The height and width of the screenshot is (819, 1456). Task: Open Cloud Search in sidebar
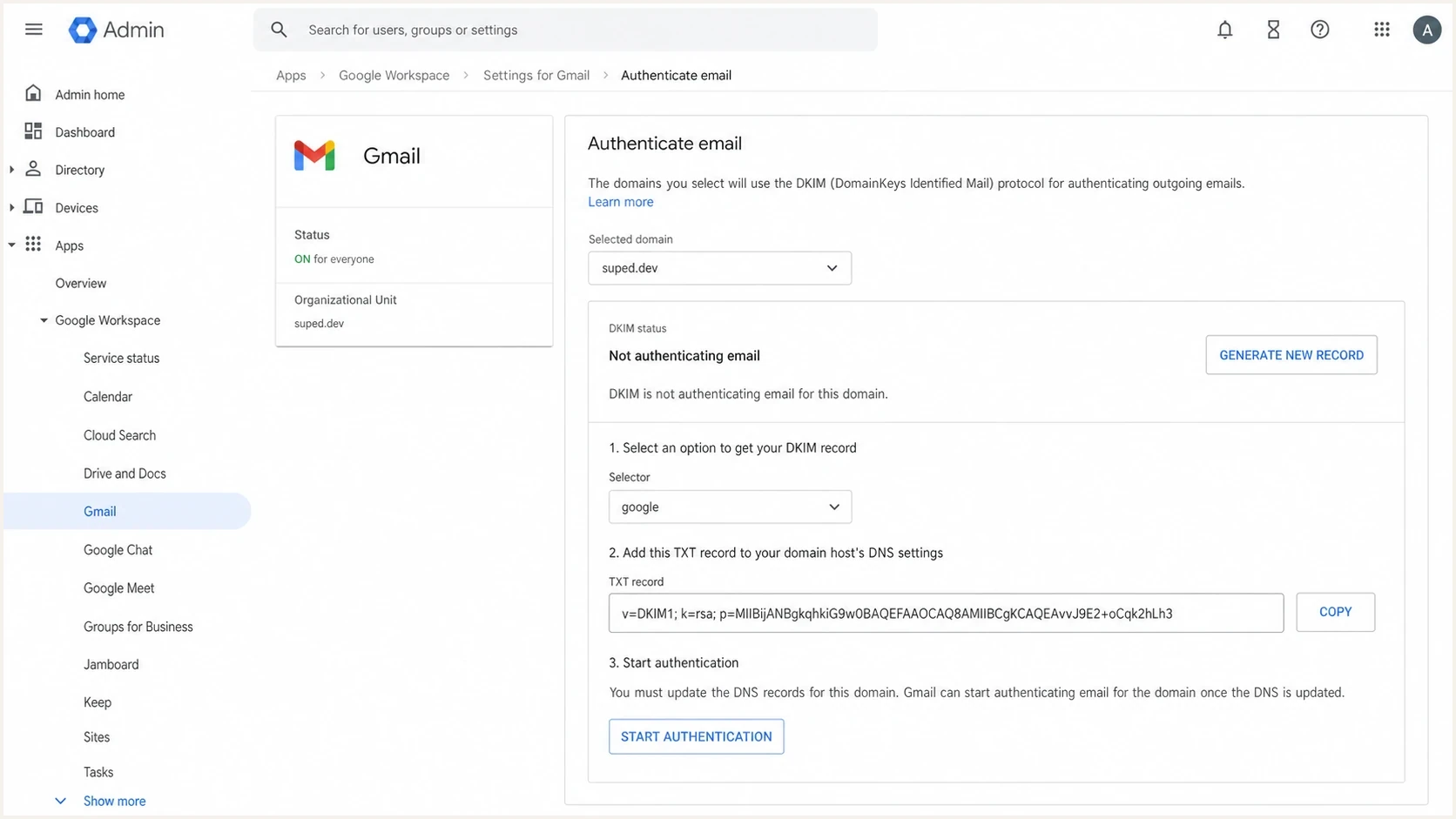pos(119,435)
